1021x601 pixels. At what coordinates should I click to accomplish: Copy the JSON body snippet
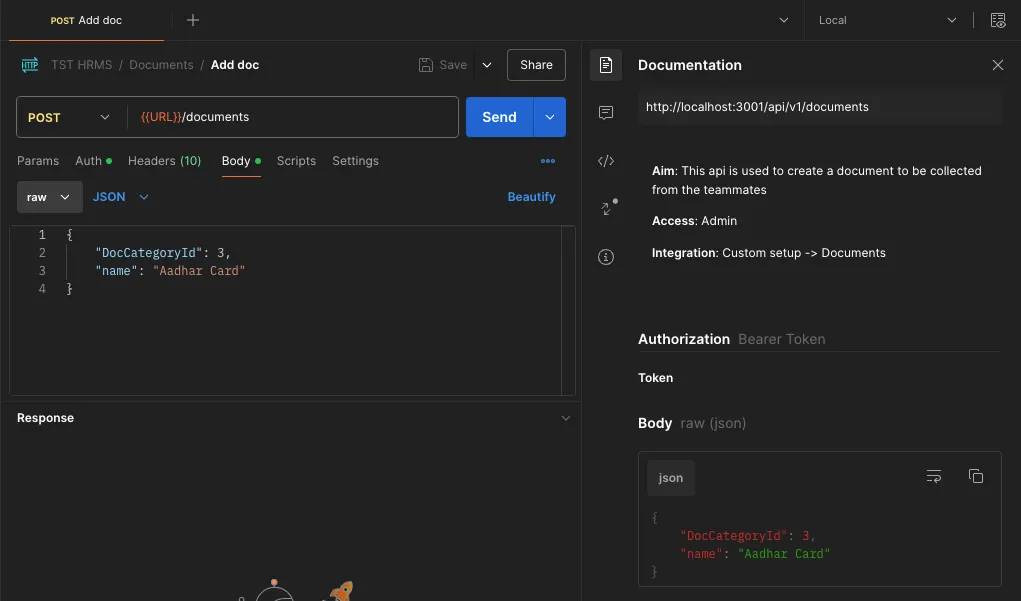tap(976, 476)
